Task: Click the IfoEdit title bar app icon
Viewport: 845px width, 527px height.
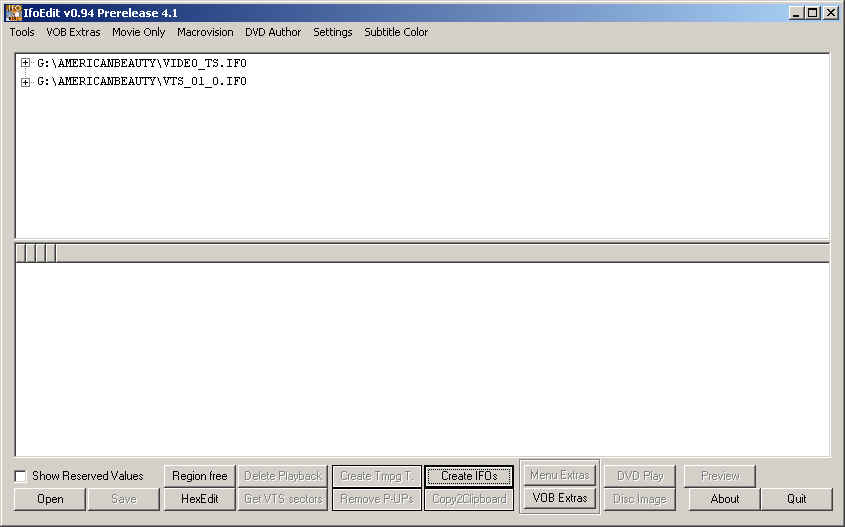Action: (x=13, y=12)
